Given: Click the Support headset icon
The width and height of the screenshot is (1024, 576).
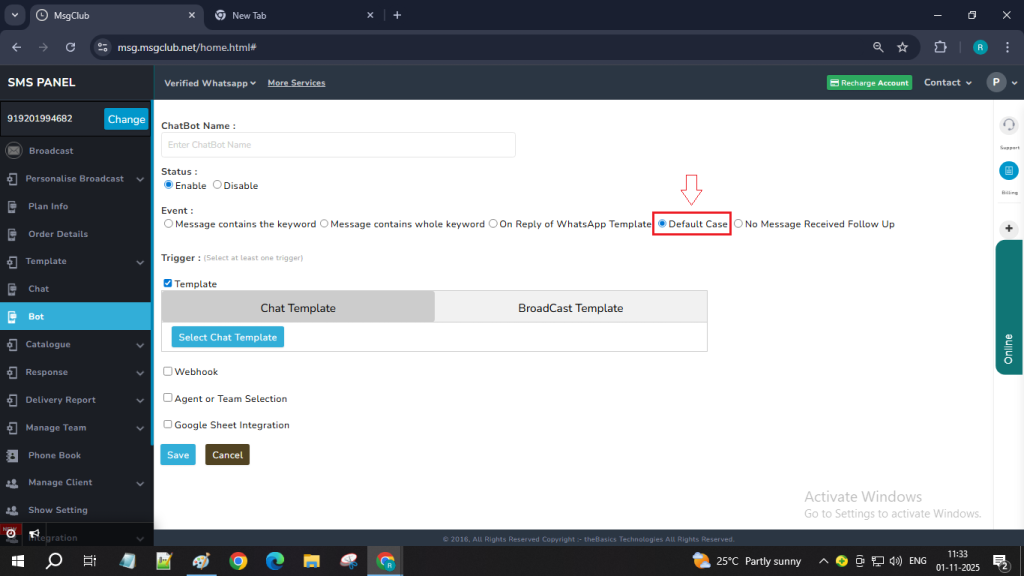Looking at the screenshot, I should coord(1009,125).
